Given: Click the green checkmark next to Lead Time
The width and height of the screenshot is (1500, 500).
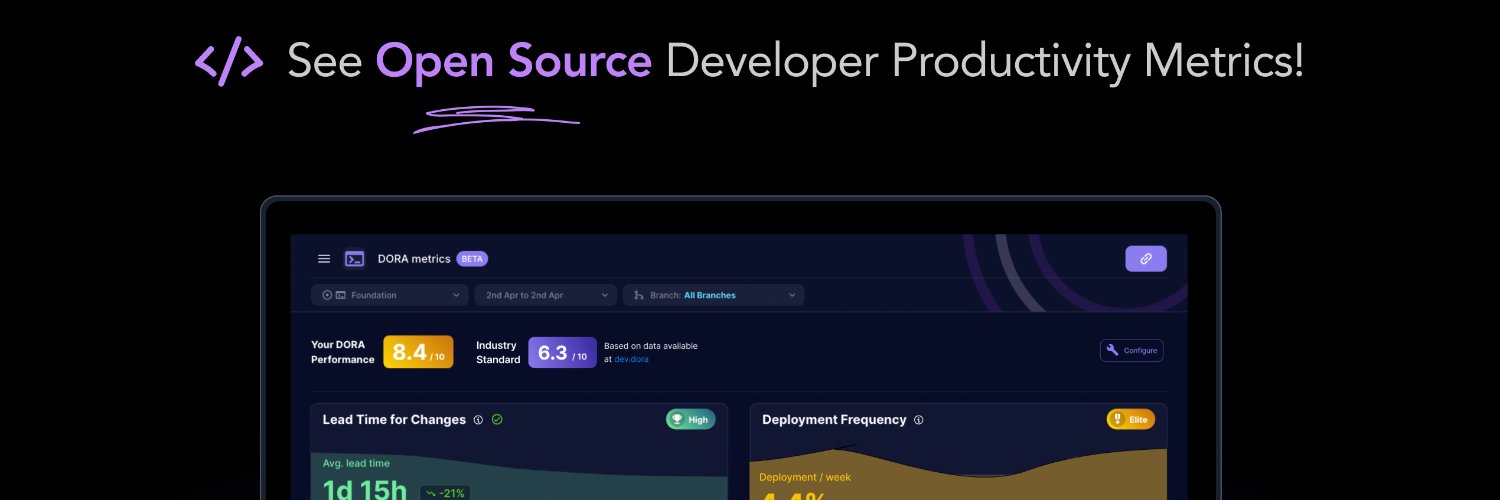Looking at the screenshot, I should pos(497,420).
